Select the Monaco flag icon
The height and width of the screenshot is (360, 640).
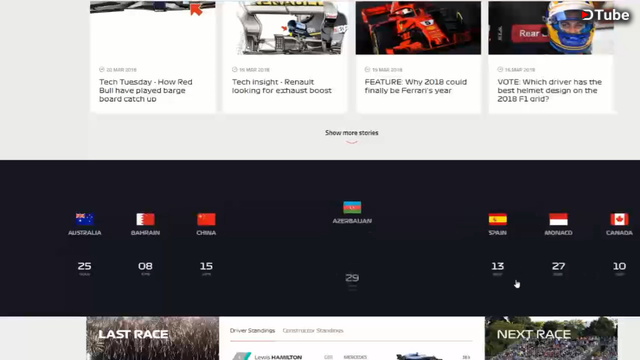tap(558, 219)
